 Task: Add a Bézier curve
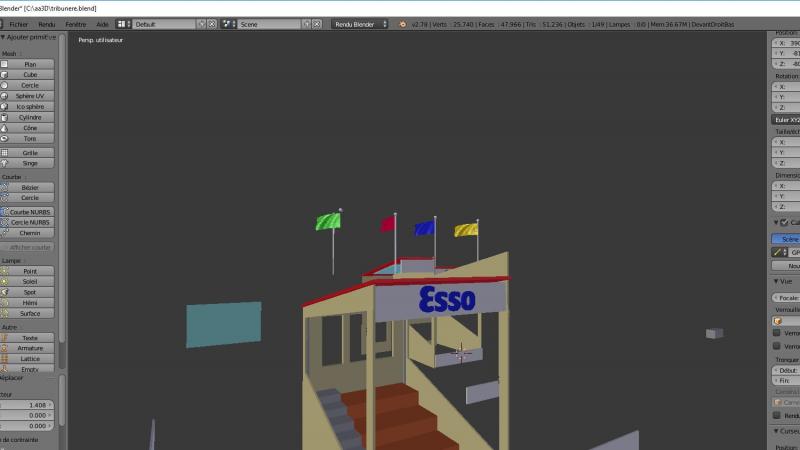(x=30, y=187)
